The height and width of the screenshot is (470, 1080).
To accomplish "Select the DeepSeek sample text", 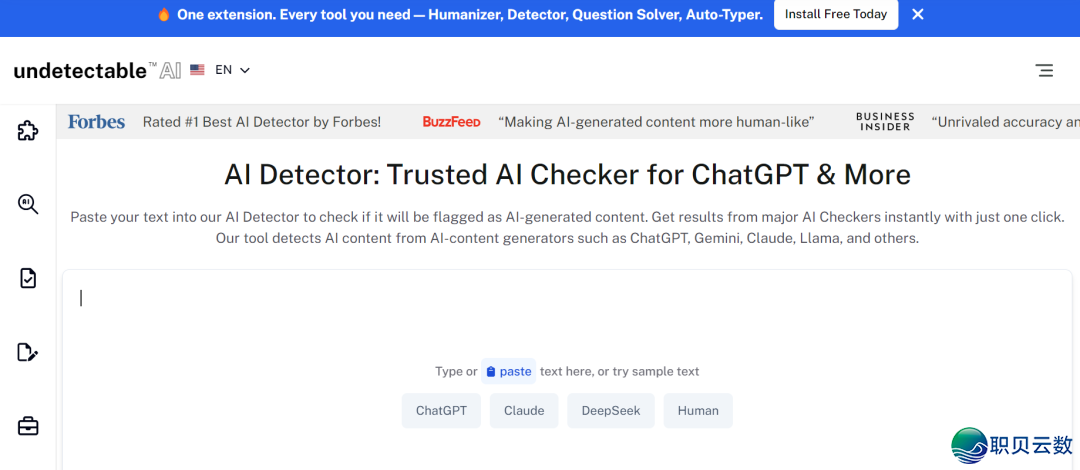I will click(611, 411).
